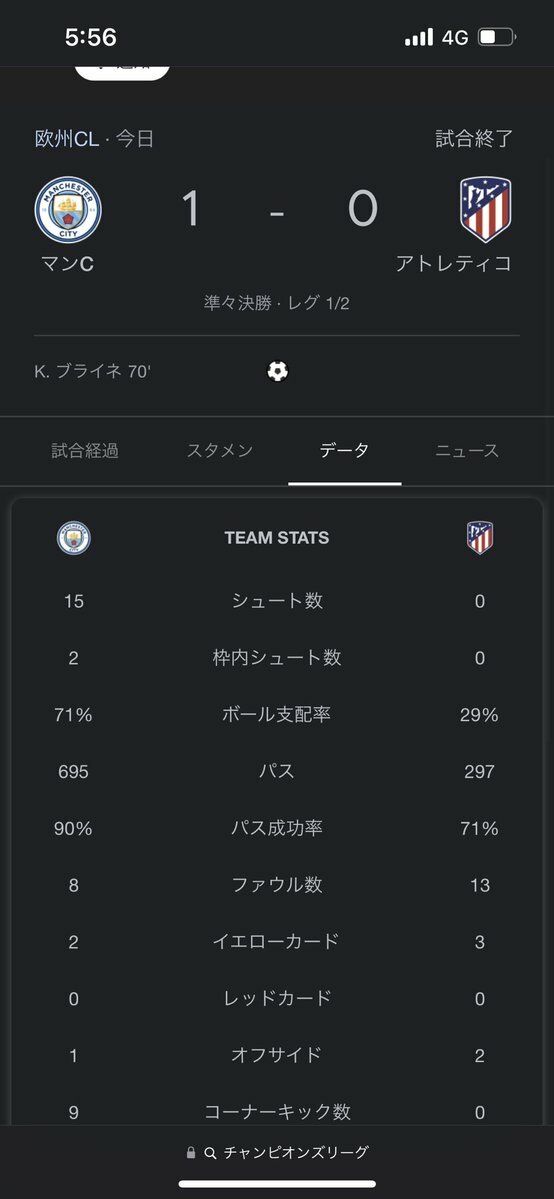Tap the チャンピオンズリーグ address bar
The height and width of the screenshot is (1199, 554).
277,1152
